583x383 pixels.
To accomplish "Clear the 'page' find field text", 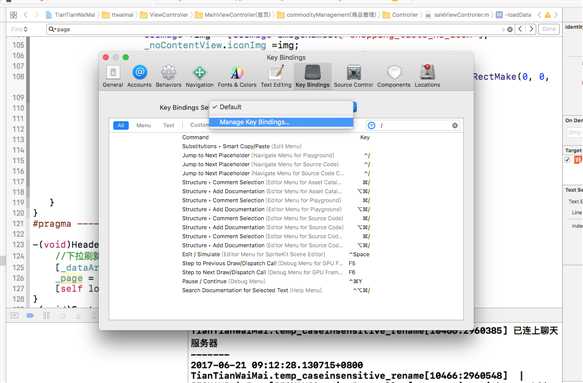I will (x=510, y=29).
